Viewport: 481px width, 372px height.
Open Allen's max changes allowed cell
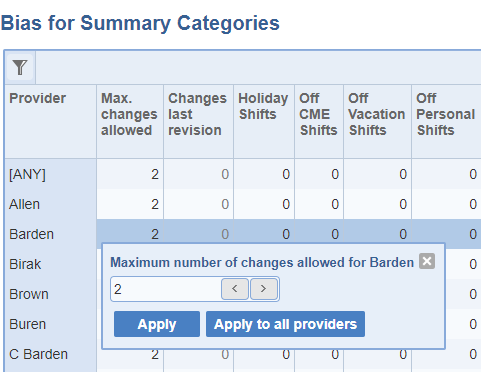(x=130, y=204)
